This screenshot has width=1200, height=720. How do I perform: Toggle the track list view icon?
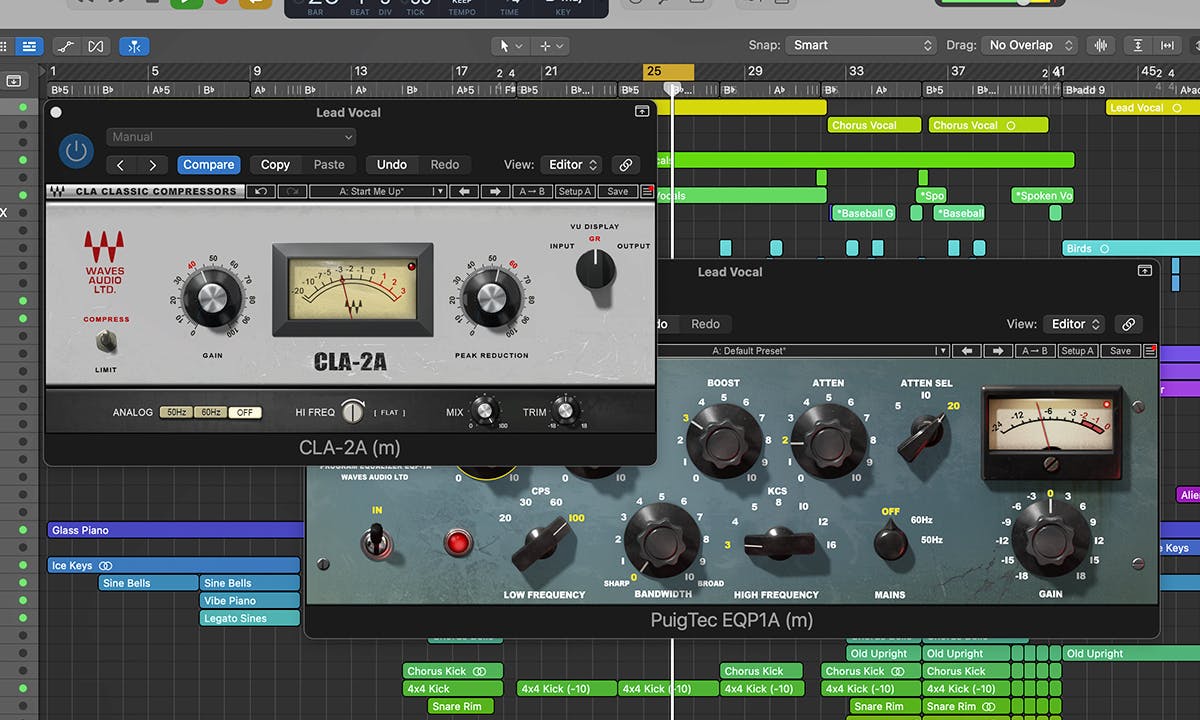coord(30,46)
